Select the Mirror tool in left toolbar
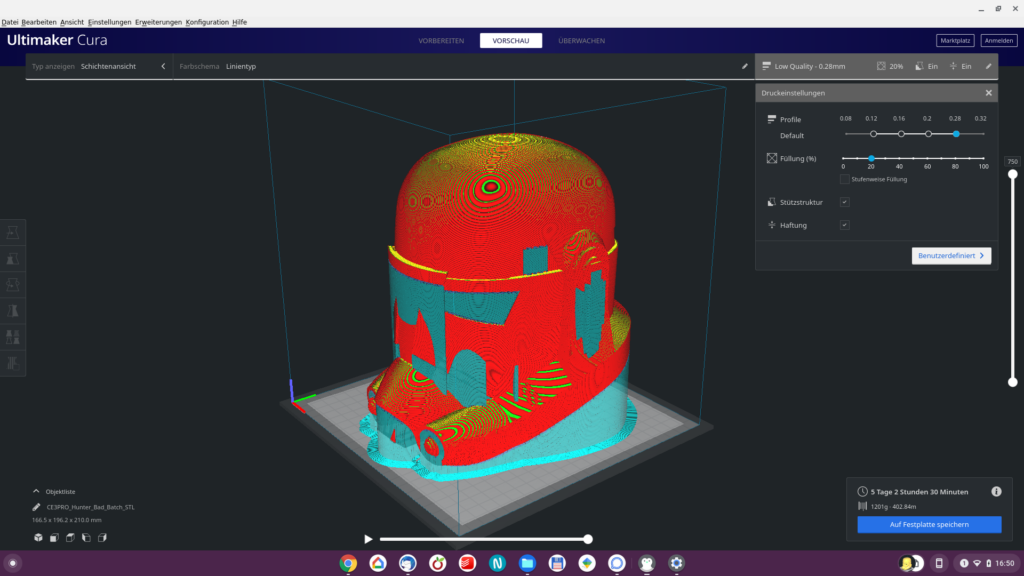 tap(12, 311)
